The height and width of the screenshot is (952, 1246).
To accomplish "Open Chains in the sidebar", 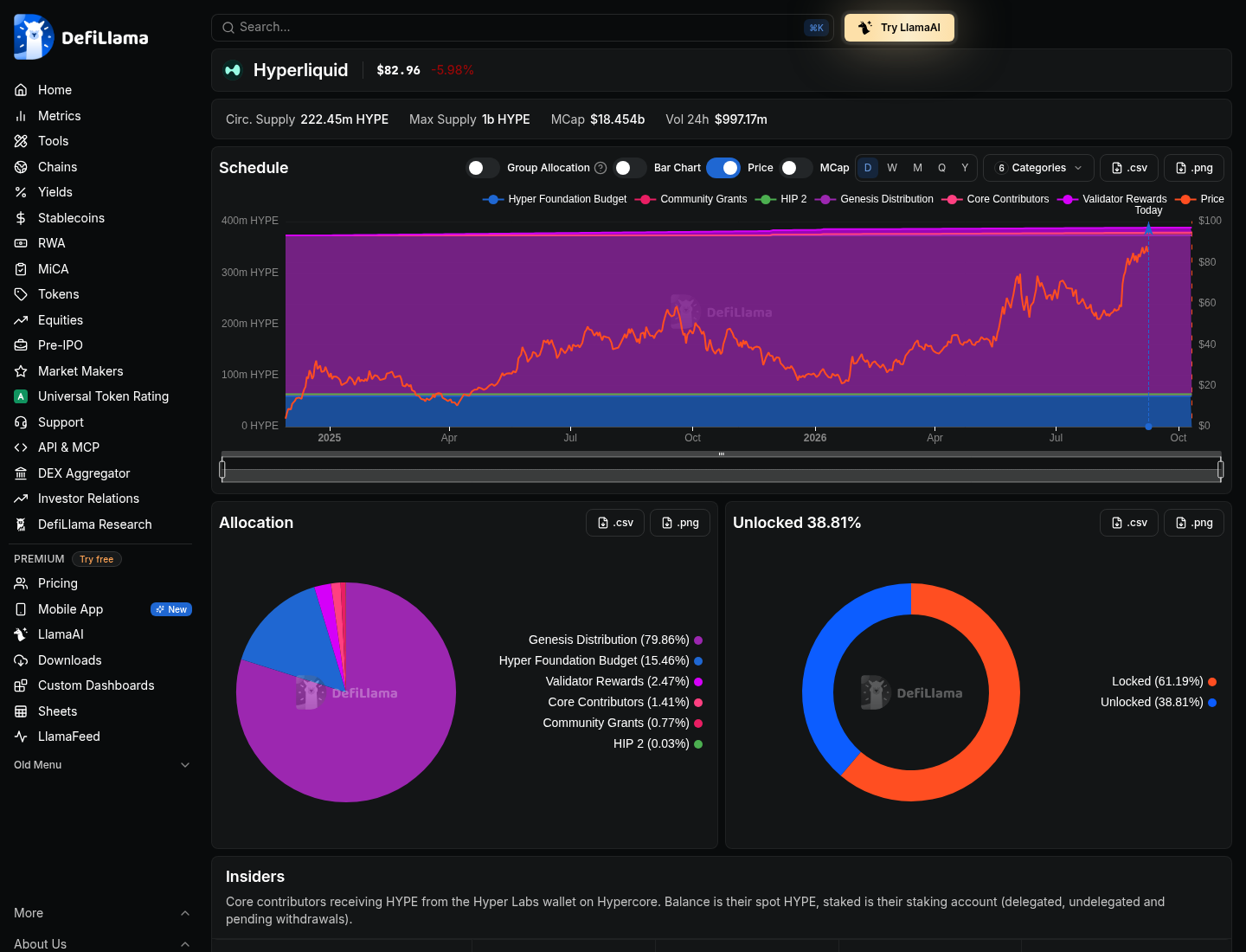I will tap(57, 167).
